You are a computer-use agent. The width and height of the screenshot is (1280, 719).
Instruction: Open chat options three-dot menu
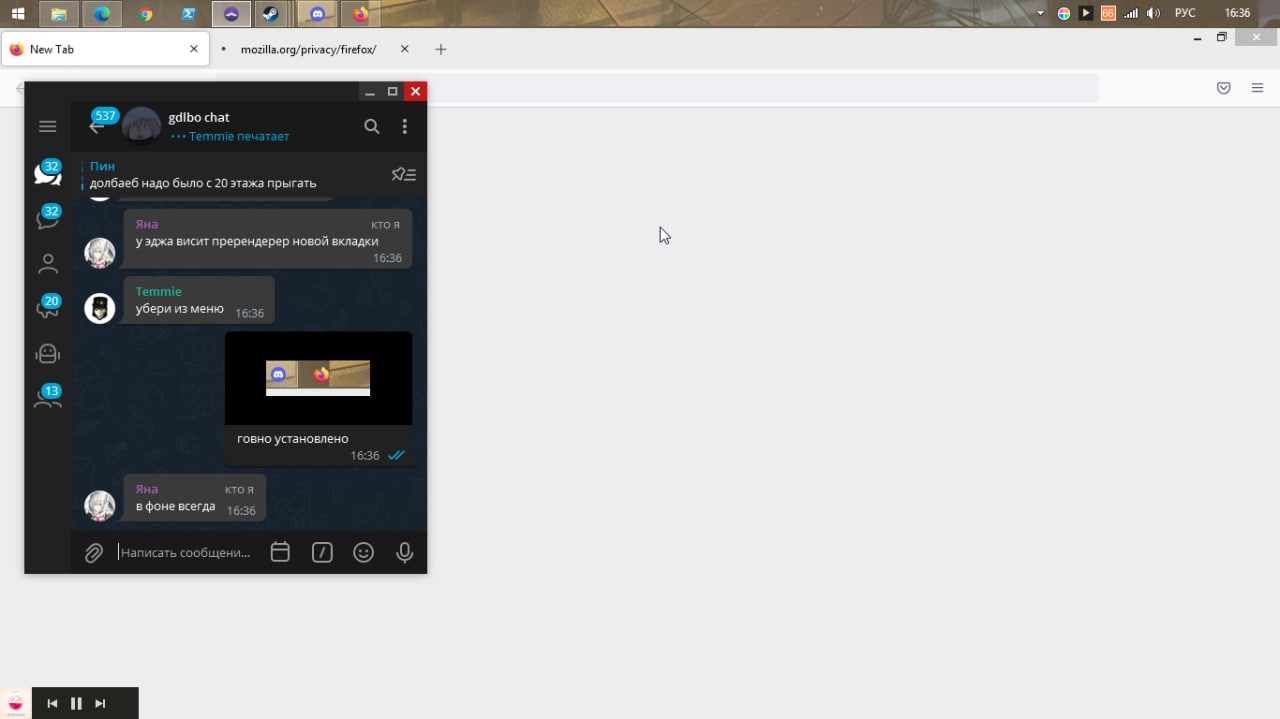tap(404, 126)
